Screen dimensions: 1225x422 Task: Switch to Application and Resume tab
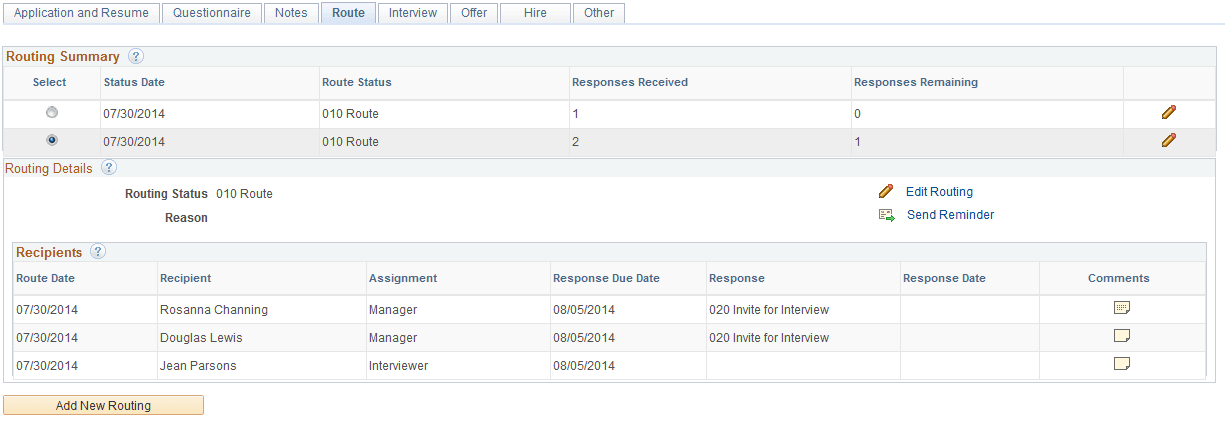(82, 13)
